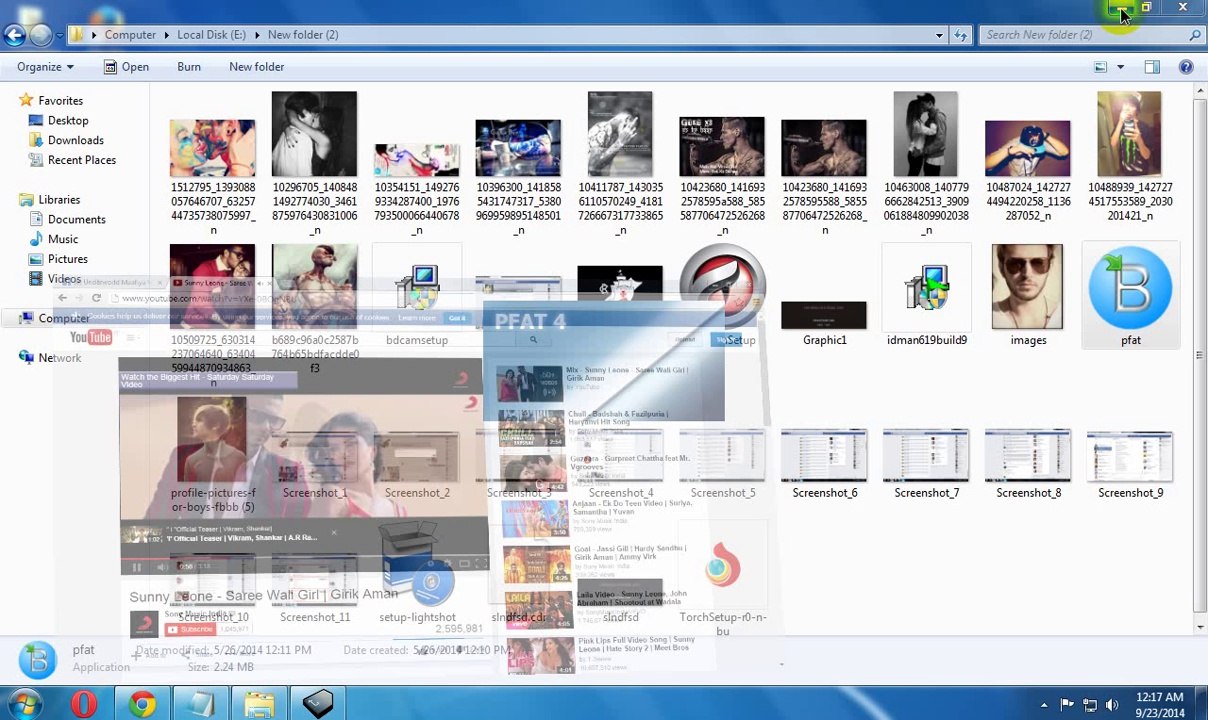
Task: Refresh the New folder (2) view
Action: coord(961,35)
